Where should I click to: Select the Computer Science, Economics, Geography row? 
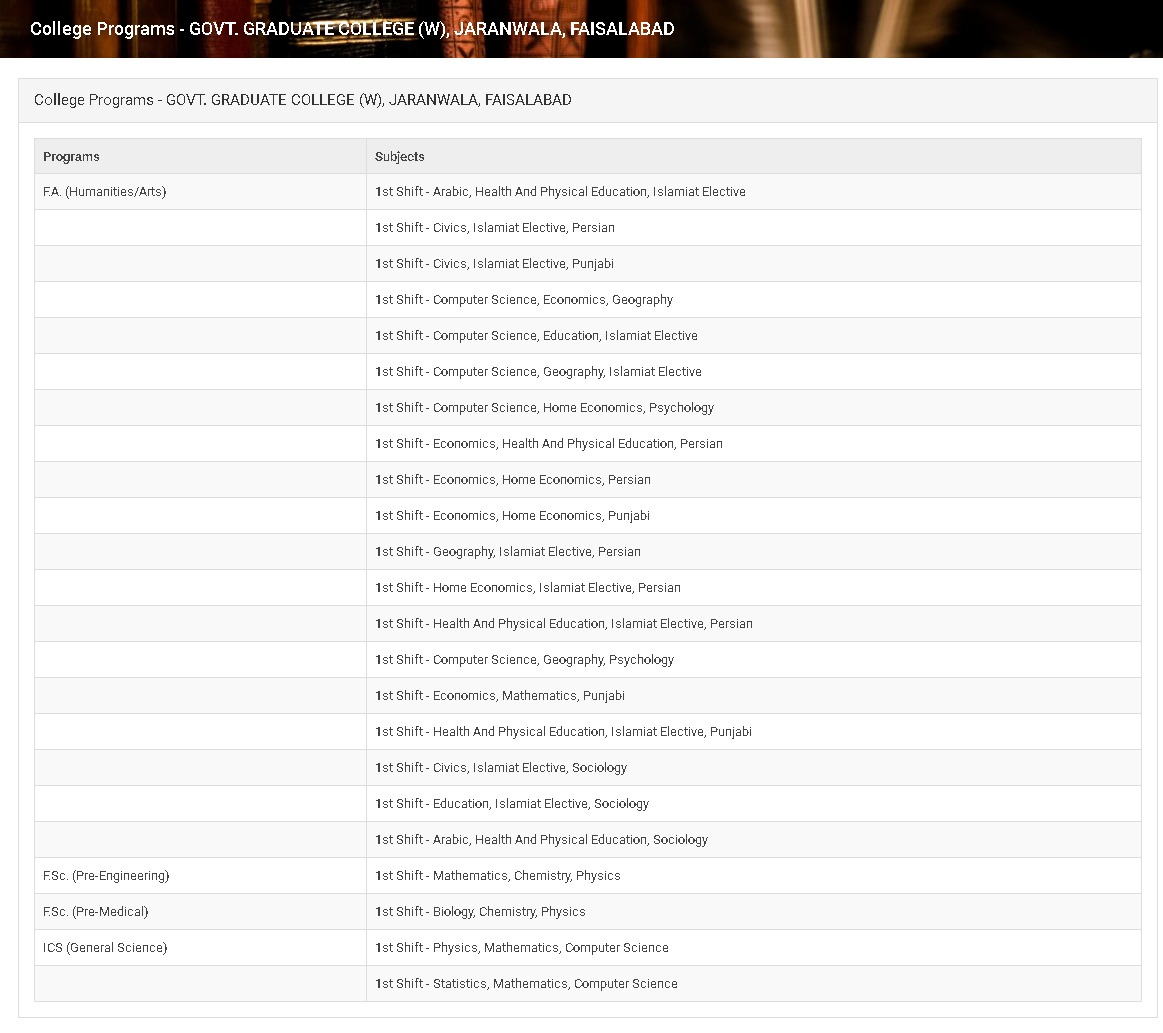[524, 300]
